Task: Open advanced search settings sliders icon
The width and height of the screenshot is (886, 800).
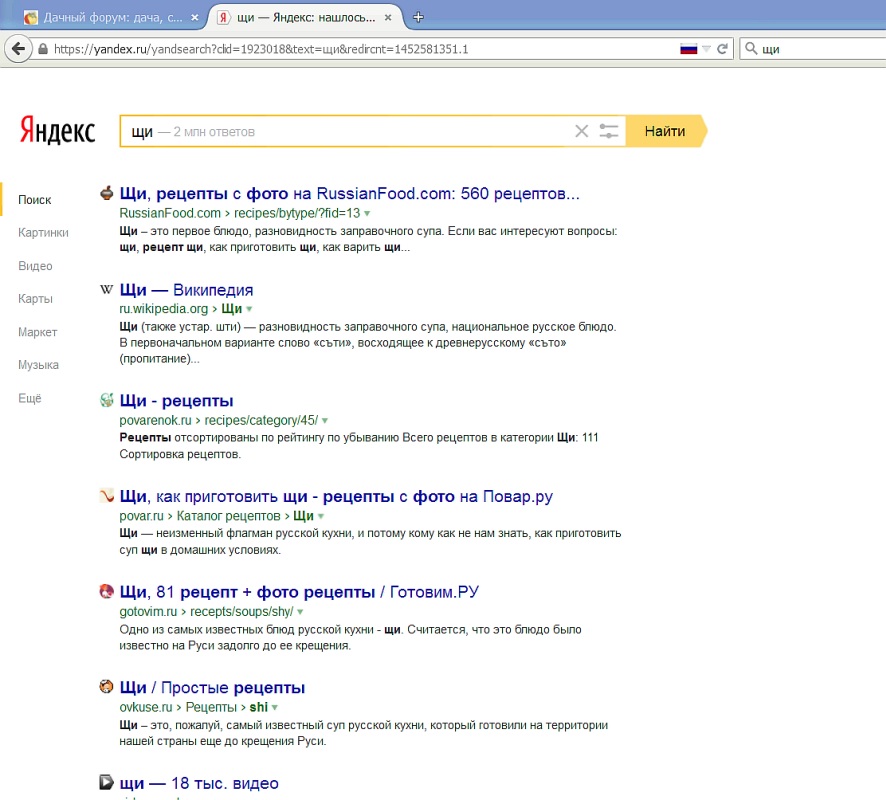Action: click(x=609, y=131)
